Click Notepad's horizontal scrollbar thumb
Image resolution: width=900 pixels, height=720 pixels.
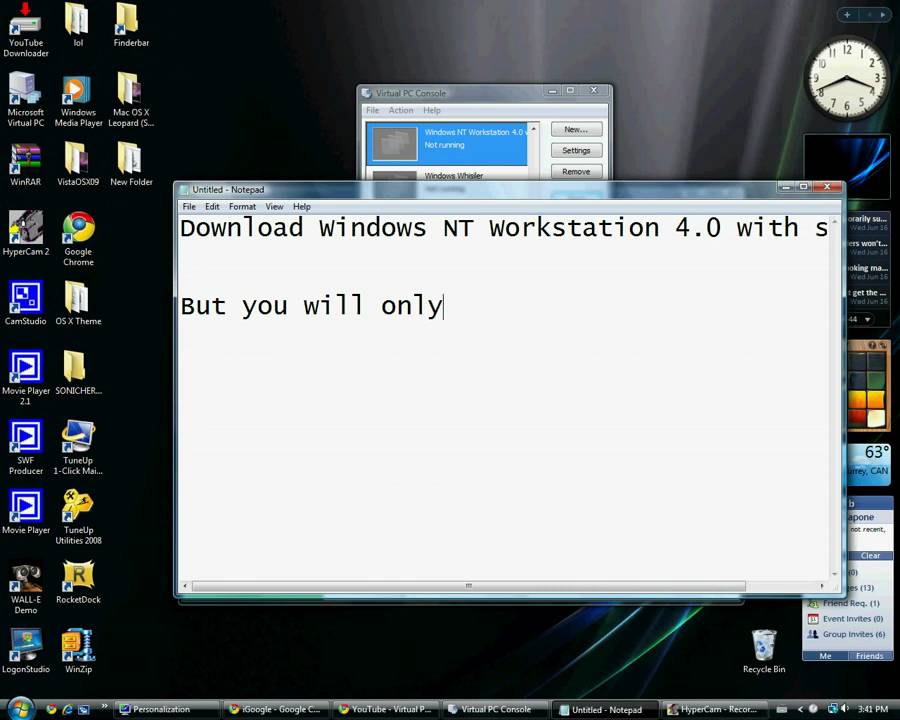468,586
